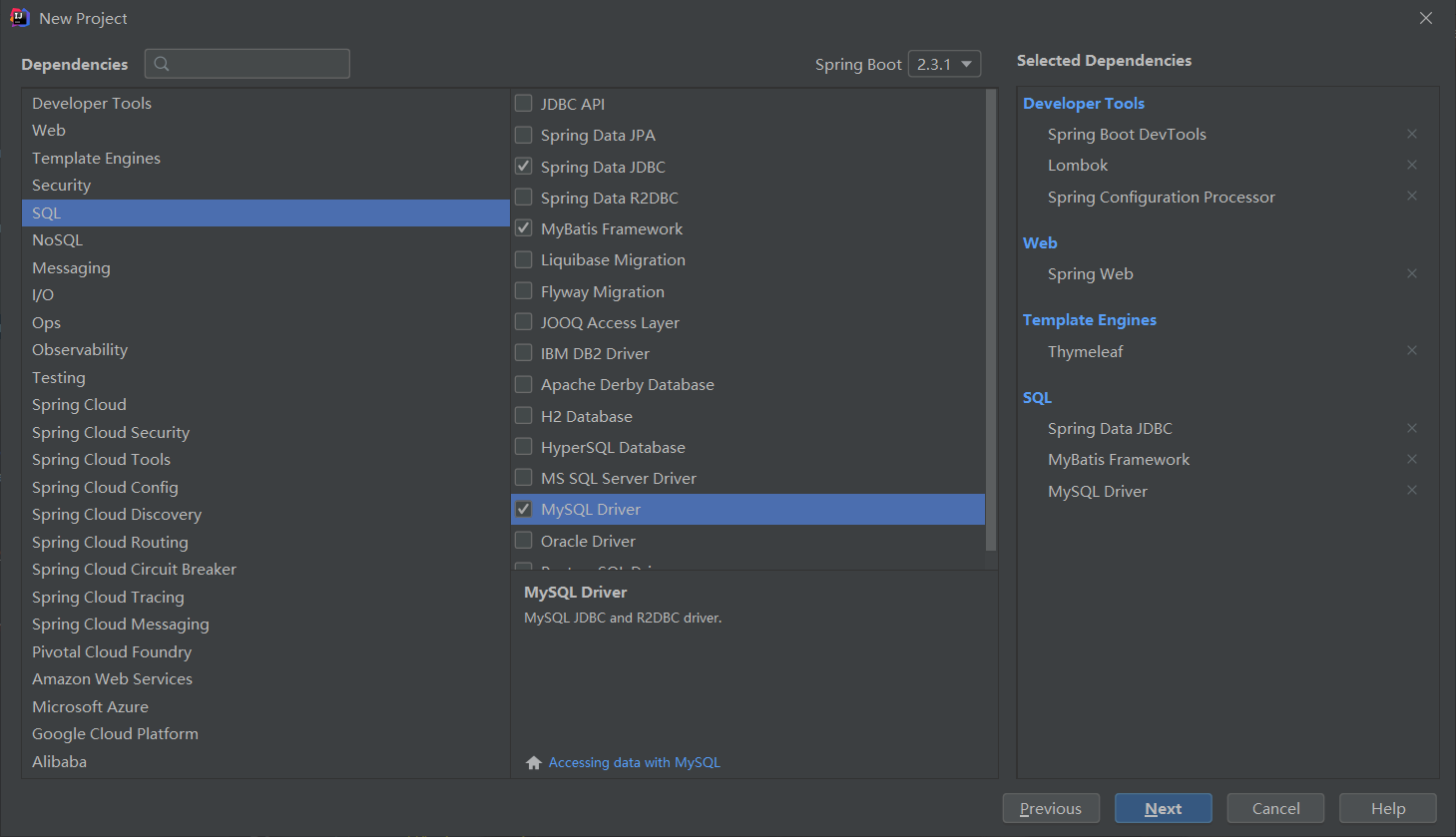Remove Lombok from selected dependencies
The image size is (1456, 837).
click(x=1412, y=165)
